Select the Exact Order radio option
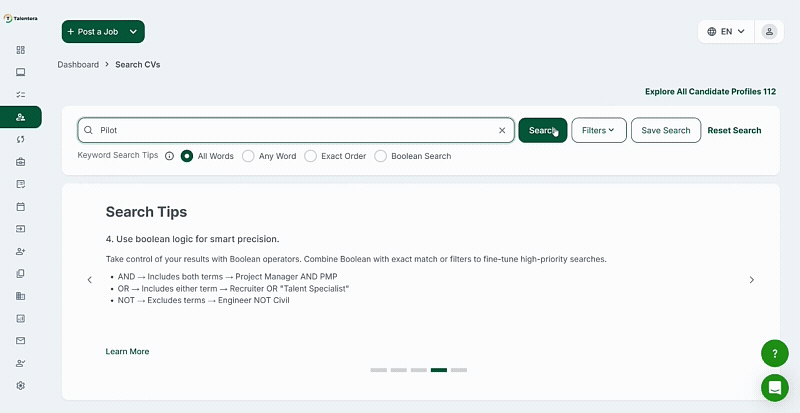 pos(310,156)
